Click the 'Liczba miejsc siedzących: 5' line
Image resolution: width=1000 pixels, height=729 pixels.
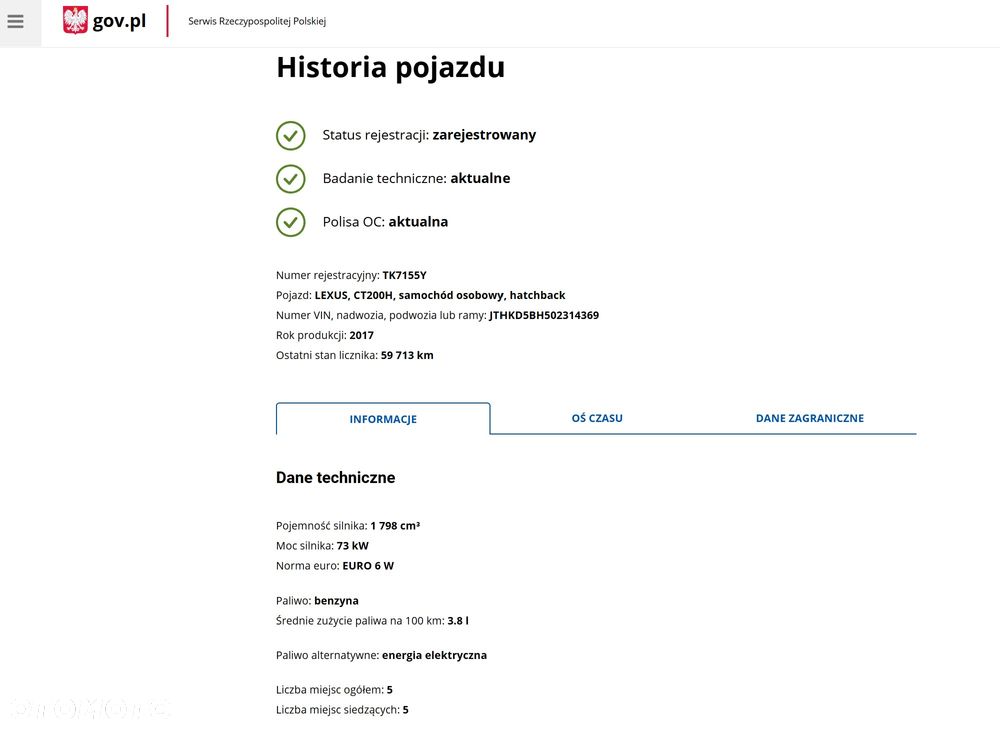click(x=342, y=709)
